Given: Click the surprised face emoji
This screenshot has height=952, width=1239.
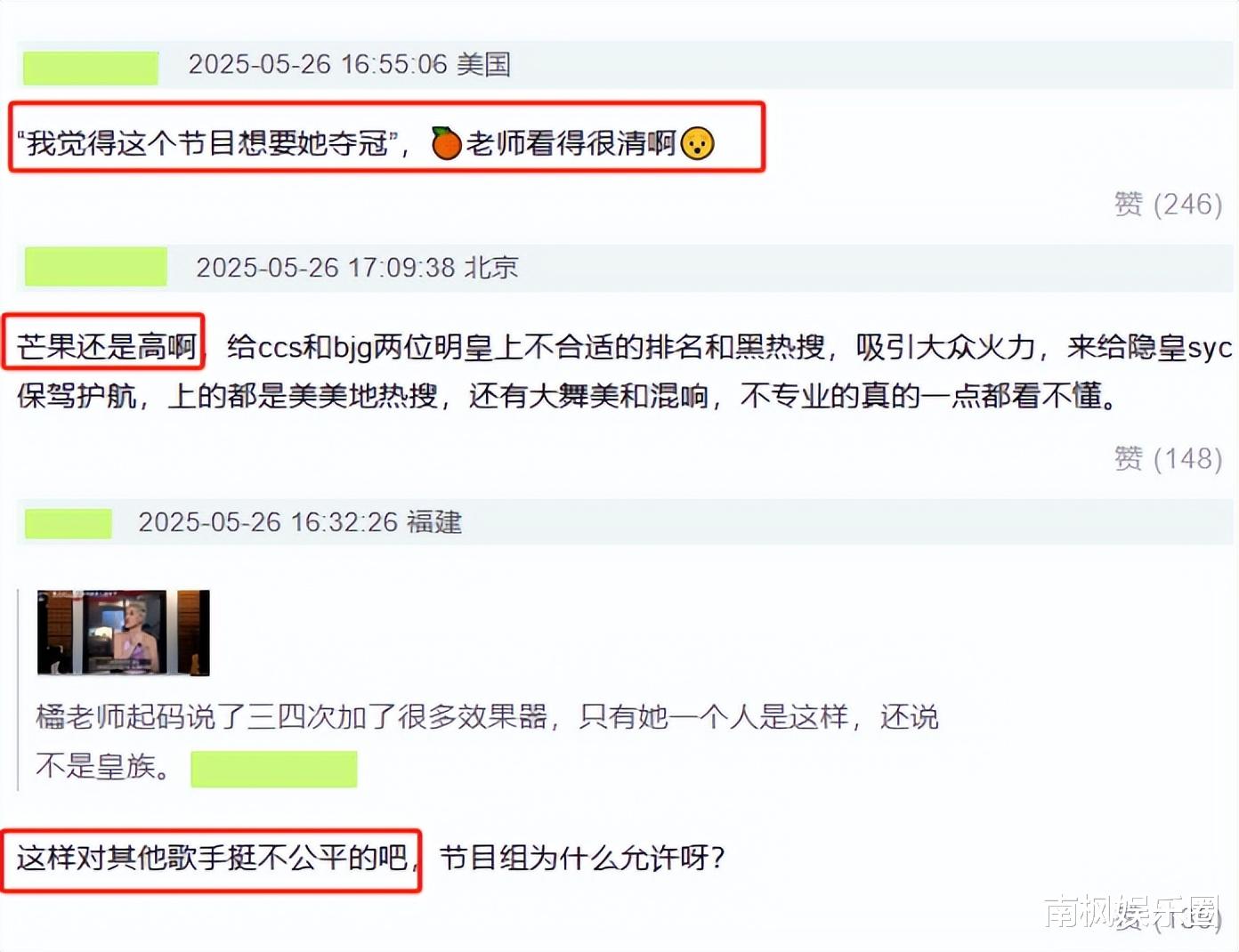Looking at the screenshot, I should pos(697,143).
